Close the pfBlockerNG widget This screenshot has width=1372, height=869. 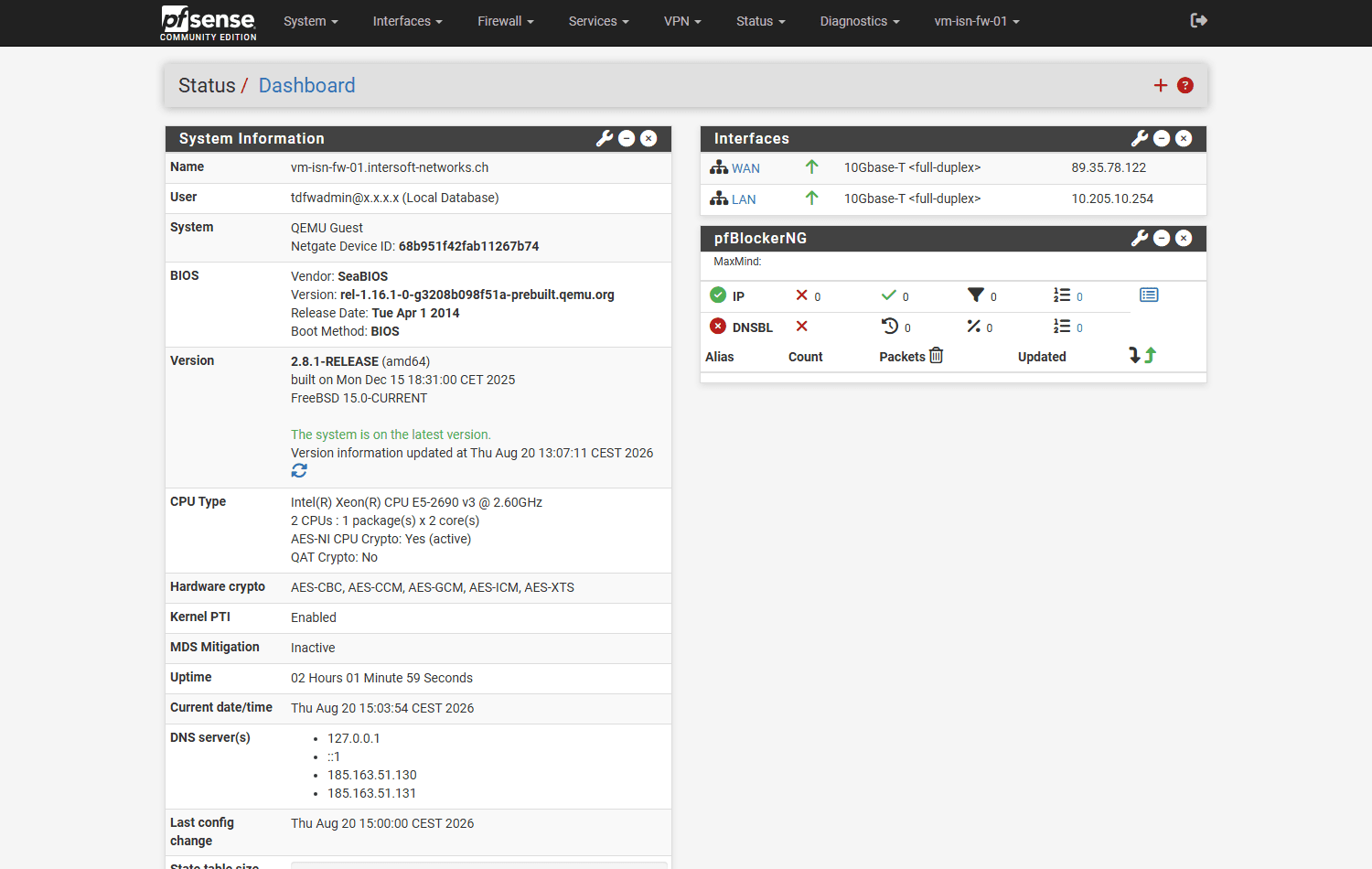pos(1184,238)
